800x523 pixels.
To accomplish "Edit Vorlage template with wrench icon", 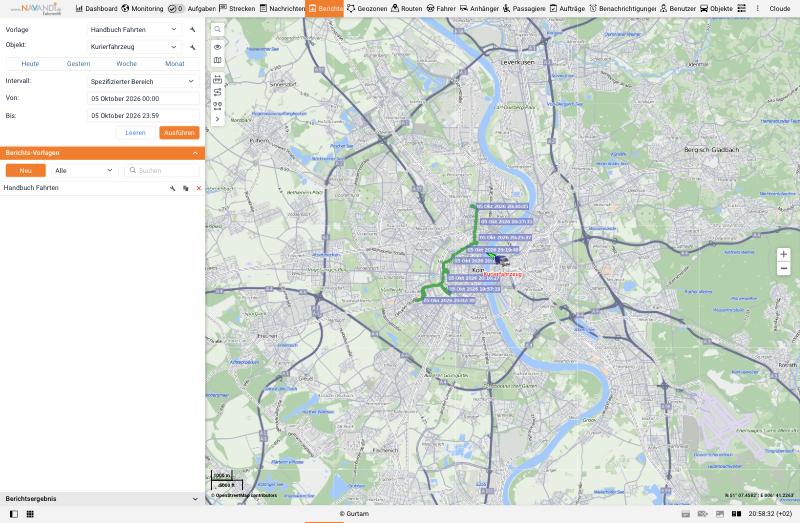I will [192, 30].
